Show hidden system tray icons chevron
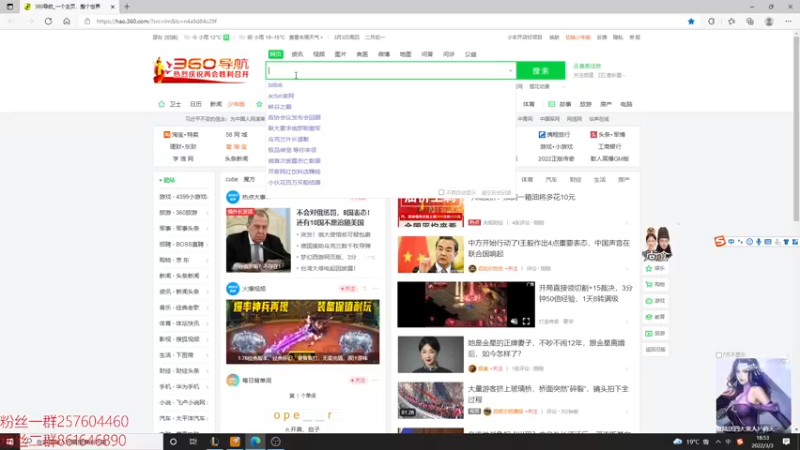 717,441
